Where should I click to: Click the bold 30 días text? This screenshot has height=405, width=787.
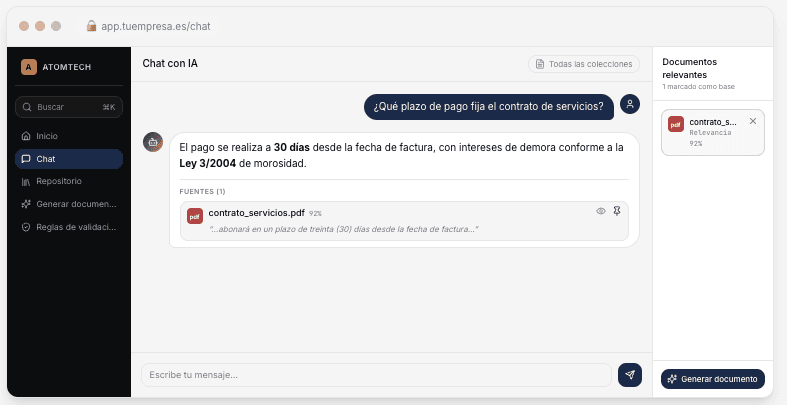(x=292, y=148)
